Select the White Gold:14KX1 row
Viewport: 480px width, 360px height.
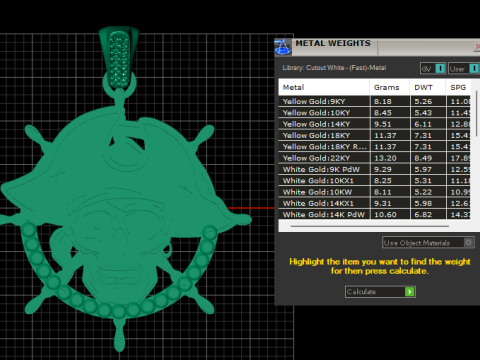point(374,203)
